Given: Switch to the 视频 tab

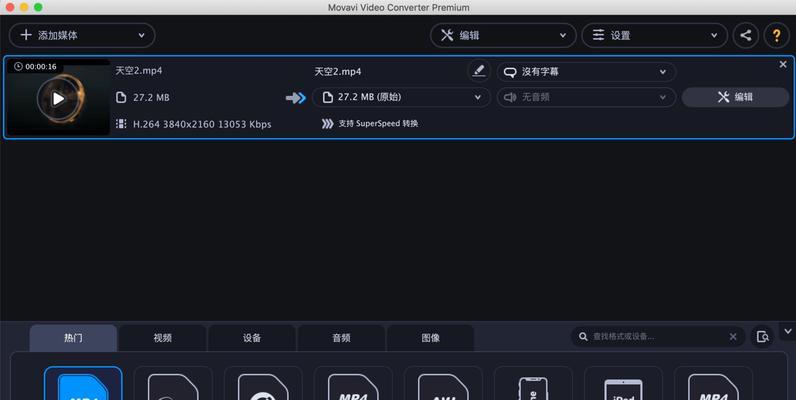Looking at the screenshot, I should [x=162, y=338].
